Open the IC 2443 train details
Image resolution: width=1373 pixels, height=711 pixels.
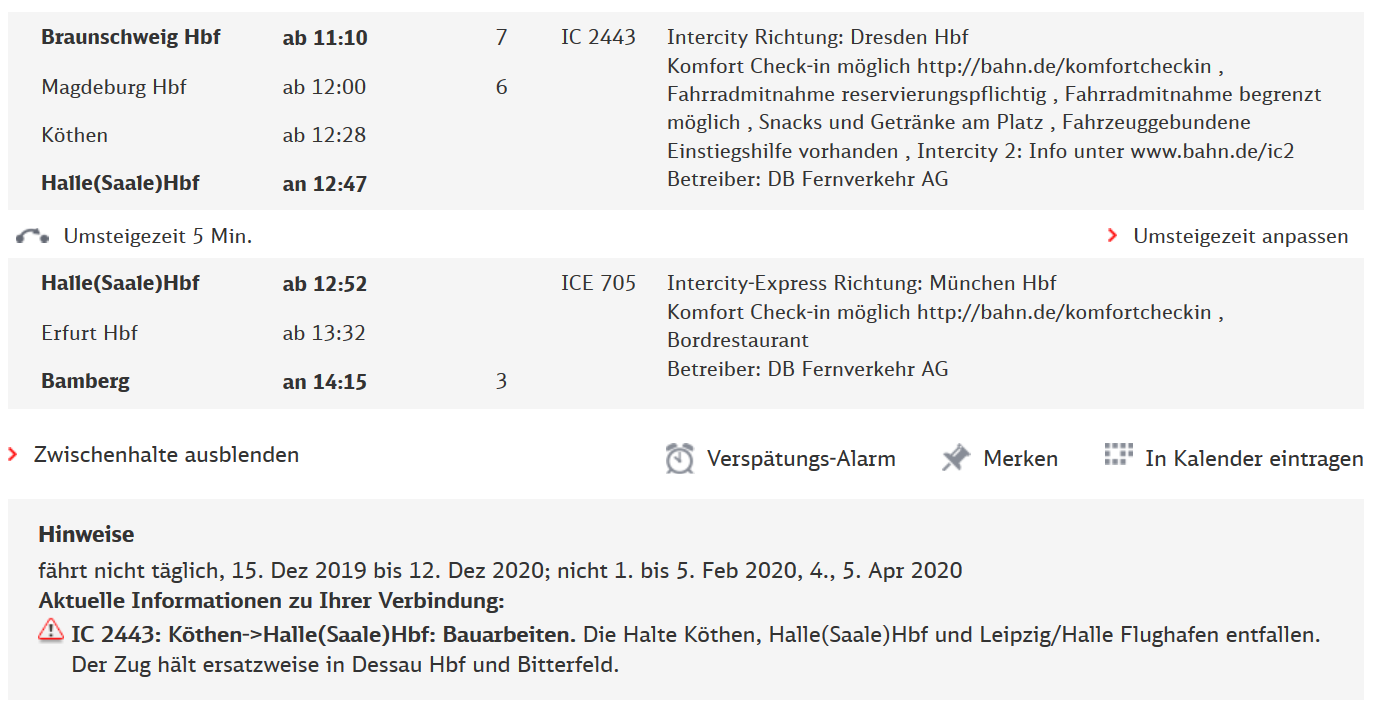(x=597, y=36)
